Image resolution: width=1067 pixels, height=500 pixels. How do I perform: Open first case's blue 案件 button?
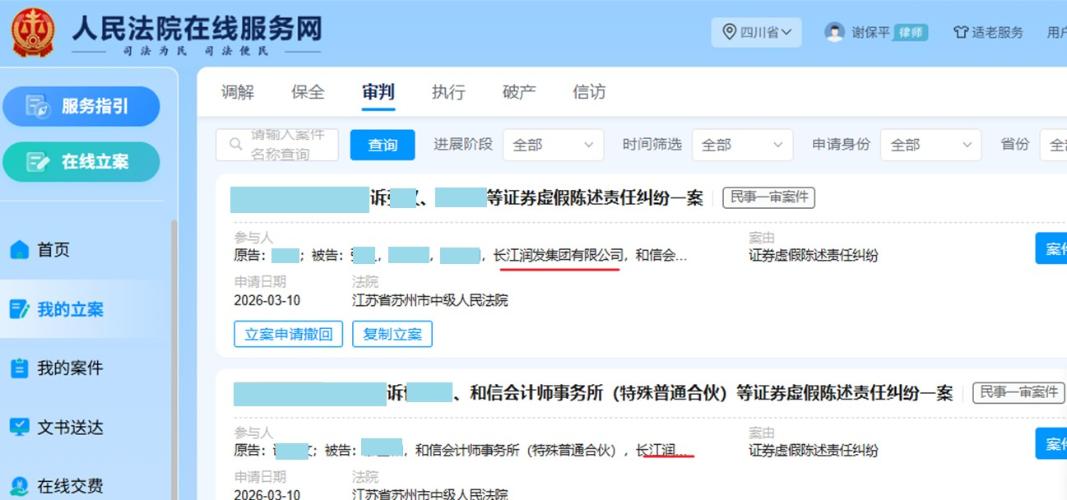pos(1051,248)
